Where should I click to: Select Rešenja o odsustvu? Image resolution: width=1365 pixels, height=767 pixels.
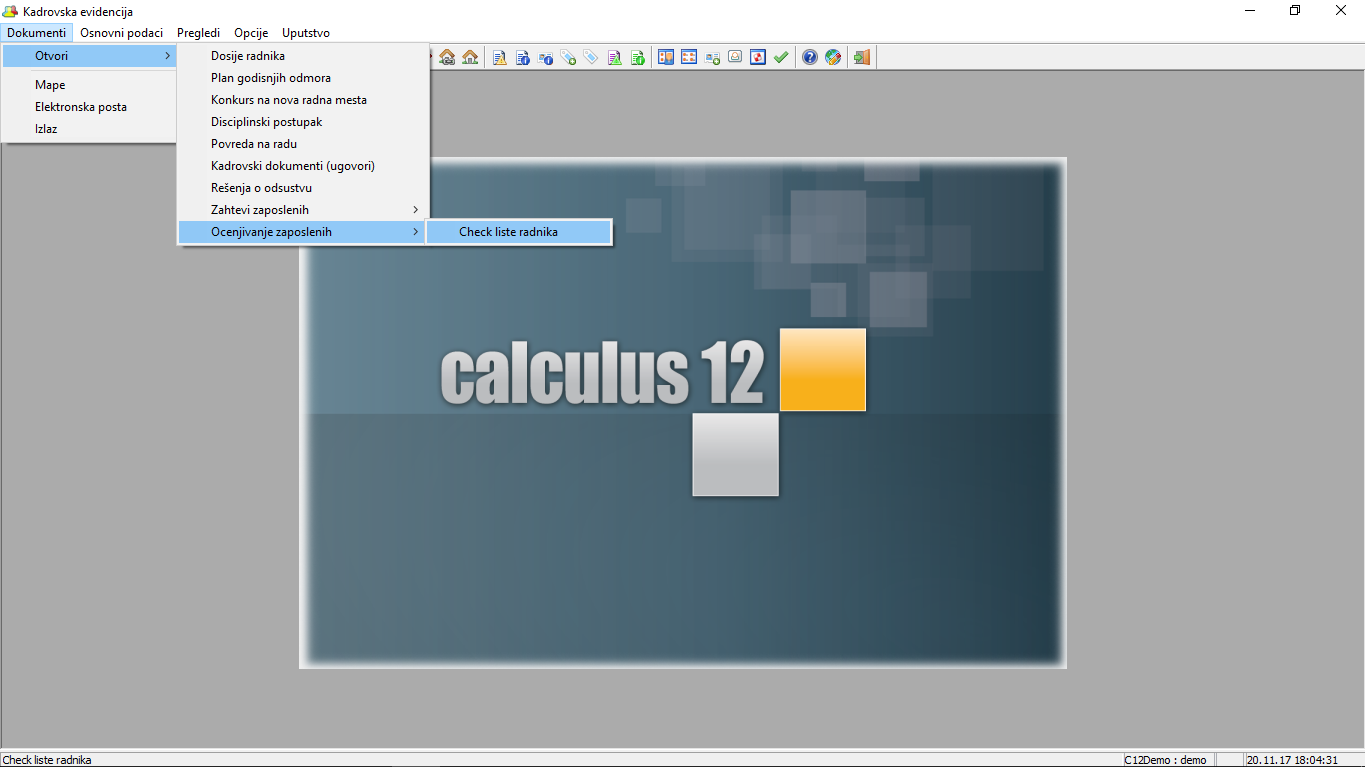click(303, 188)
